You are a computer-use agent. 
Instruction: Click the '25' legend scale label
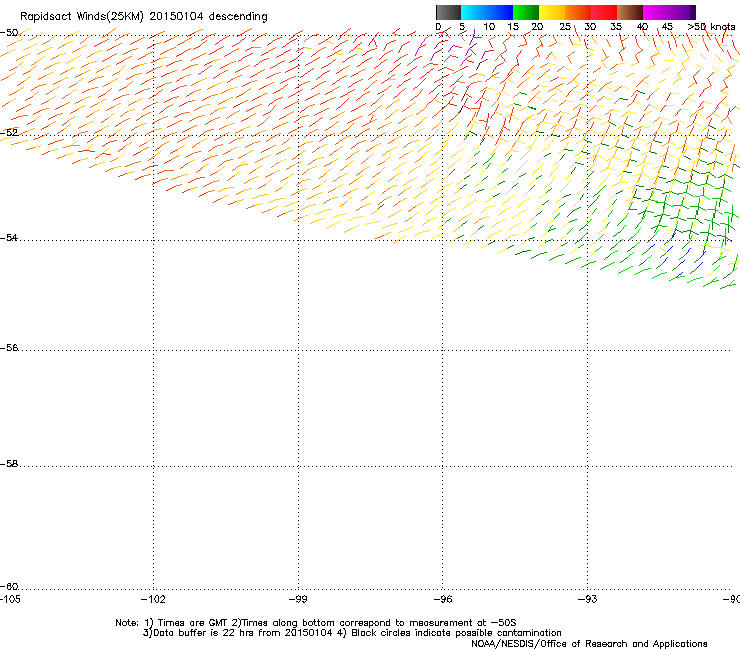pyautogui.click(x=565, y=26)
